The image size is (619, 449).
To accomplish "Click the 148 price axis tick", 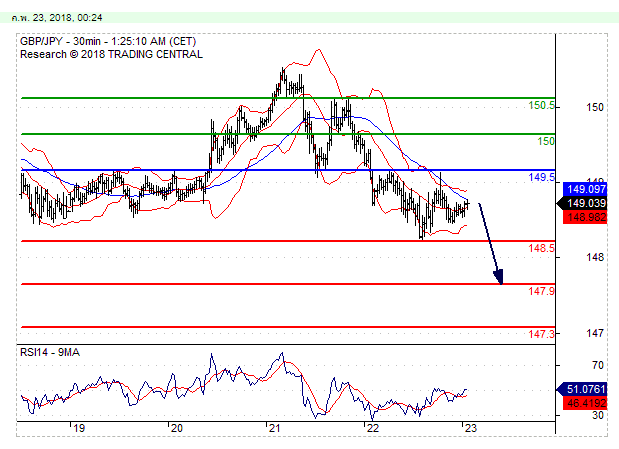I will (595, 257).
